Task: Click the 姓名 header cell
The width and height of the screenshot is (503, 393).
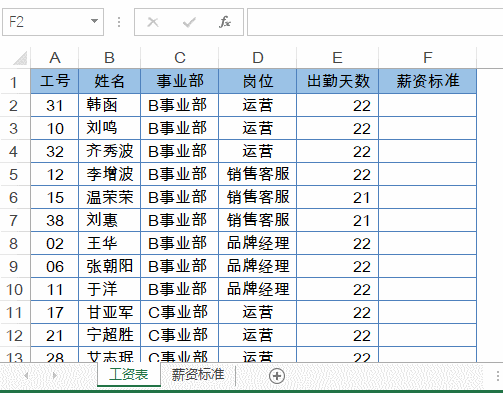Action: click(110, 81)
